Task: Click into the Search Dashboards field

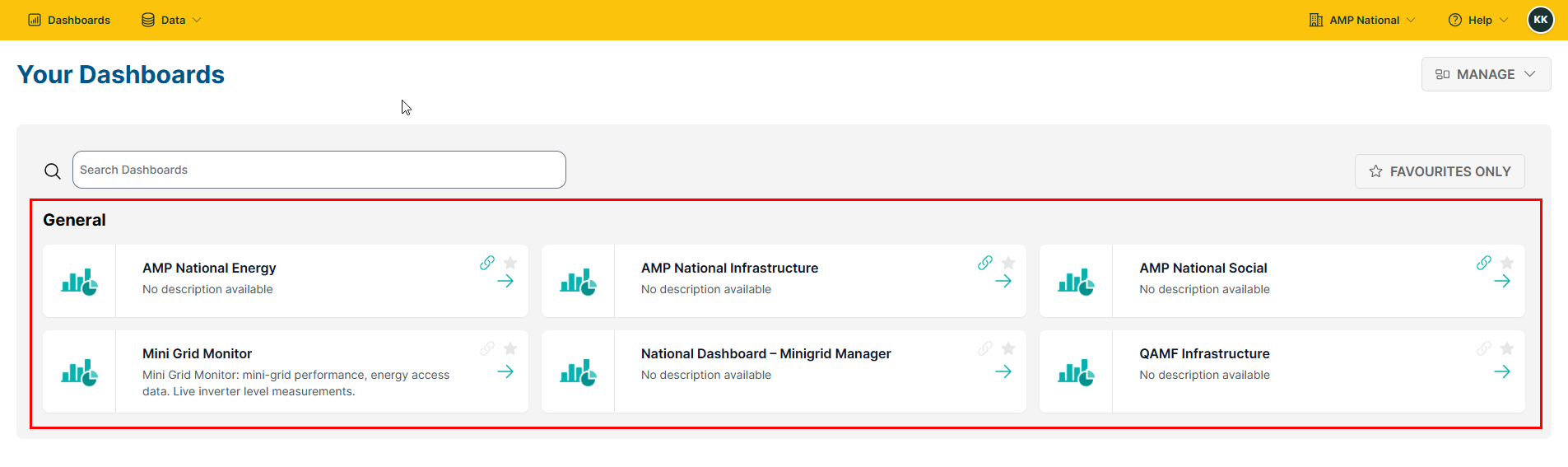Action: click(319, 170)
